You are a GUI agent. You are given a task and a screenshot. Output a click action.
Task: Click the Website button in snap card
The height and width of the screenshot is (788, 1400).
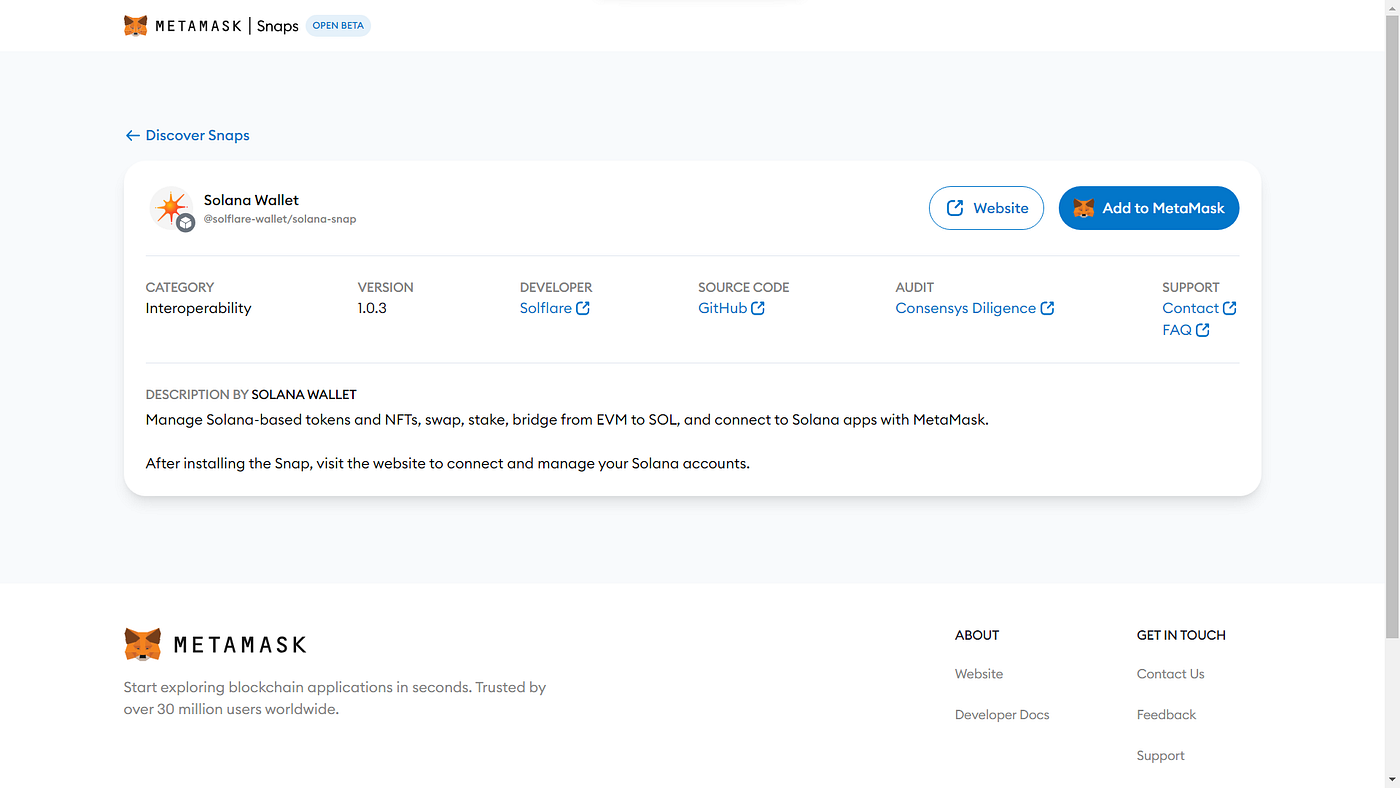[986, 208]
